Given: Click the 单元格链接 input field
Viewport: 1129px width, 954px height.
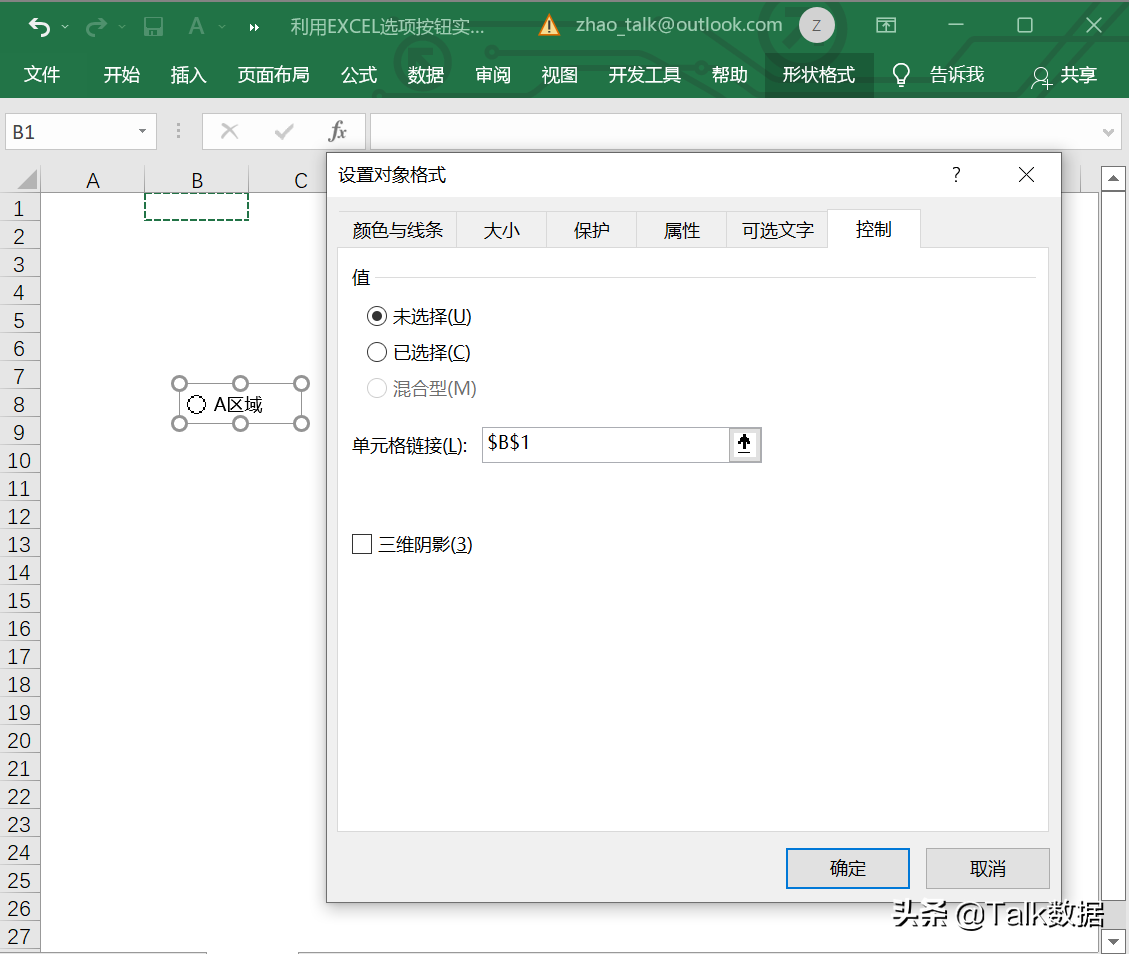Looking at the screenshot, I should (x=606, y=444).
